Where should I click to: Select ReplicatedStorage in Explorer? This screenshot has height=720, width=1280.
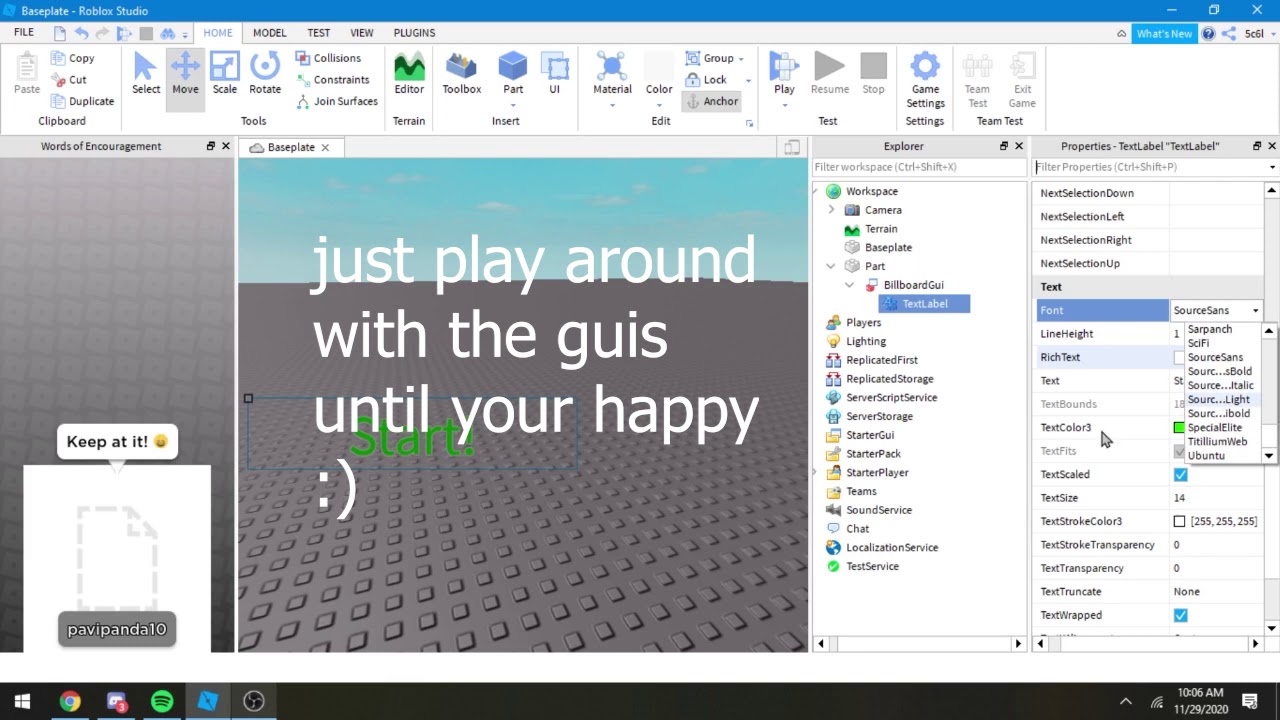(889, 379)
